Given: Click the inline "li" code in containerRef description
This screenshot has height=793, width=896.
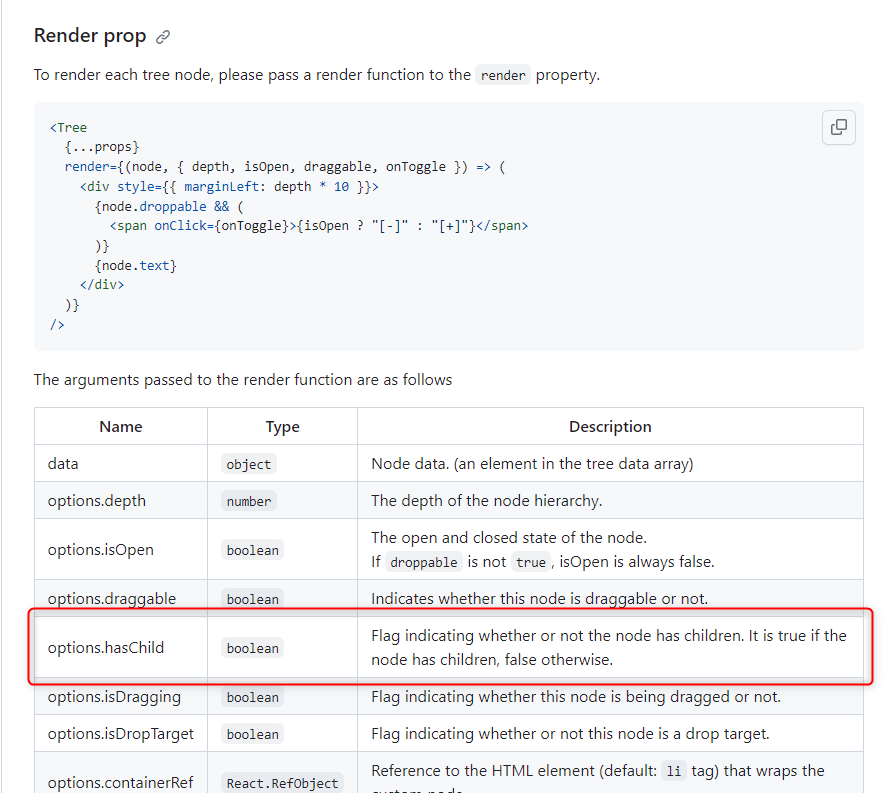Looking at the screenshot, I should tap(674, 771).
